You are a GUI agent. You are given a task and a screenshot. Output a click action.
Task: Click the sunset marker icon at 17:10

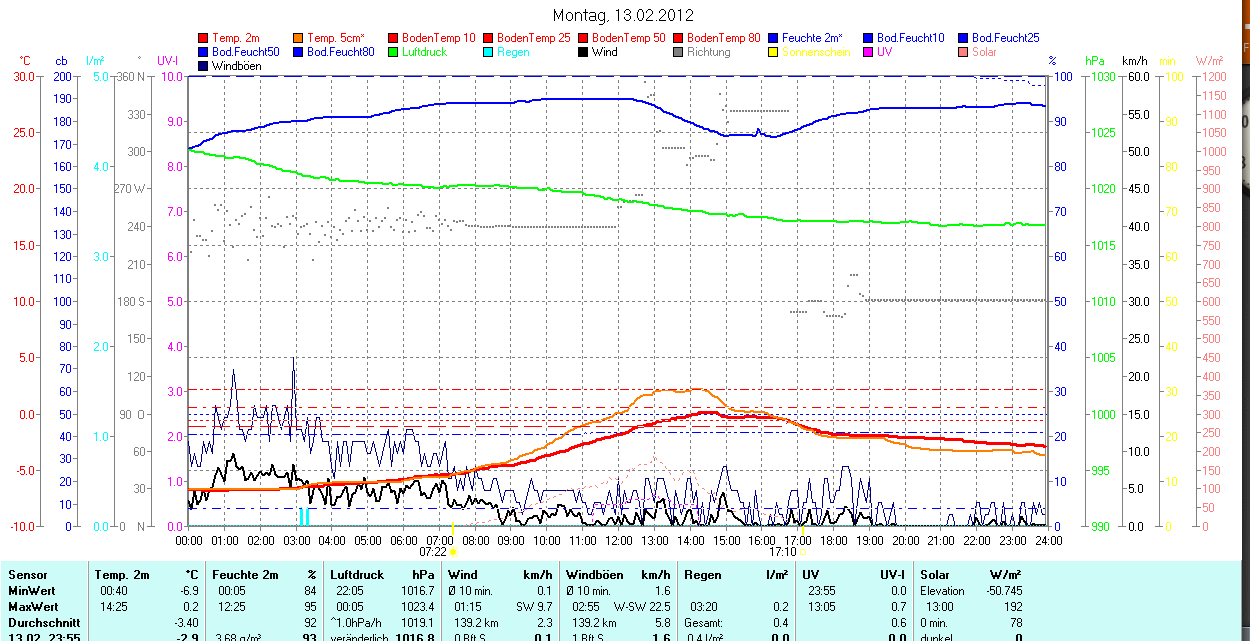tap(802, 551)
